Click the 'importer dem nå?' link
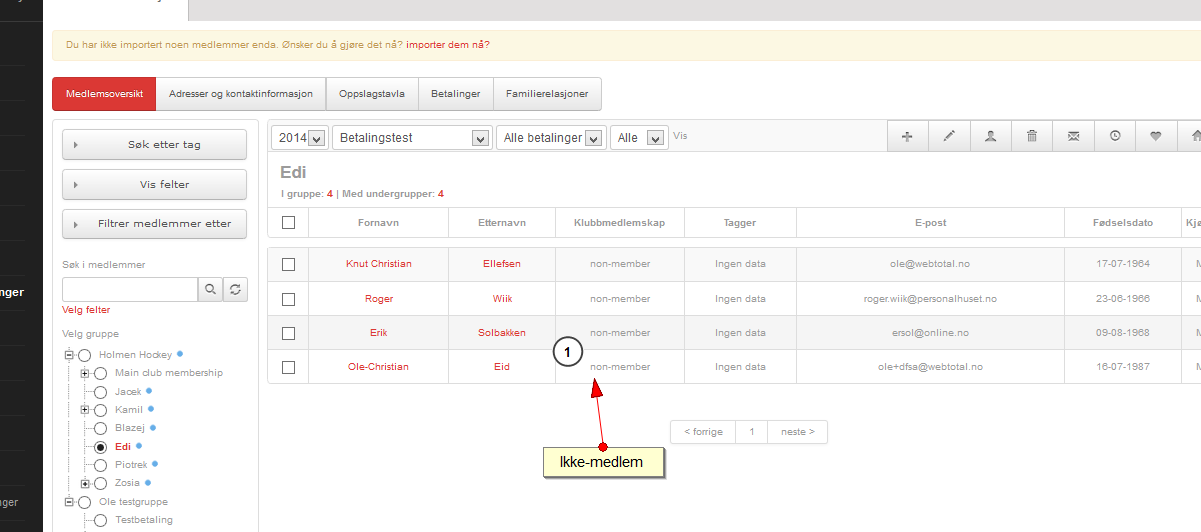 coord(448,45)
